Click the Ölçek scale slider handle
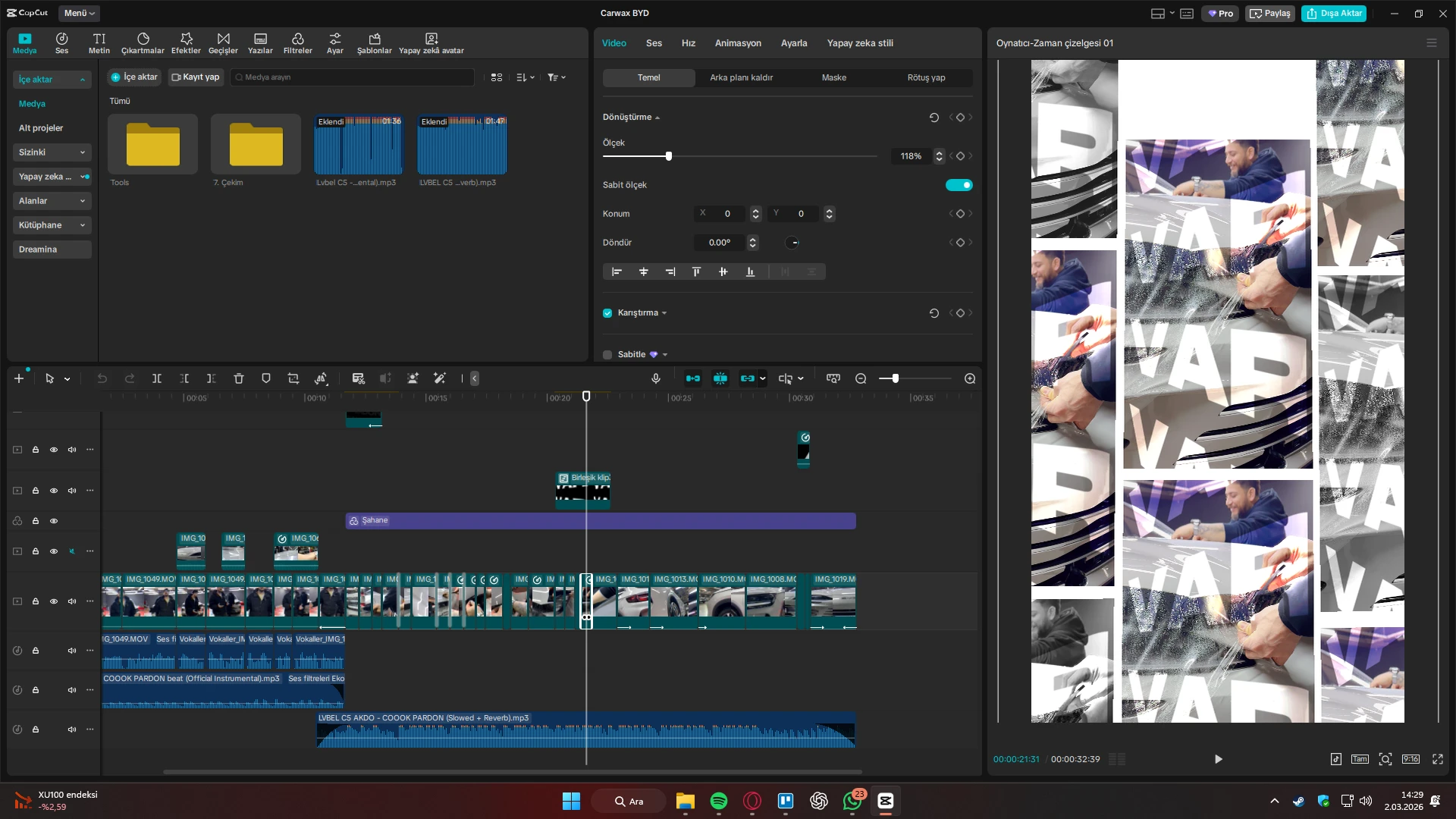Image resolution: width=1456 pixels, height=819 pixels. point(668,156)
